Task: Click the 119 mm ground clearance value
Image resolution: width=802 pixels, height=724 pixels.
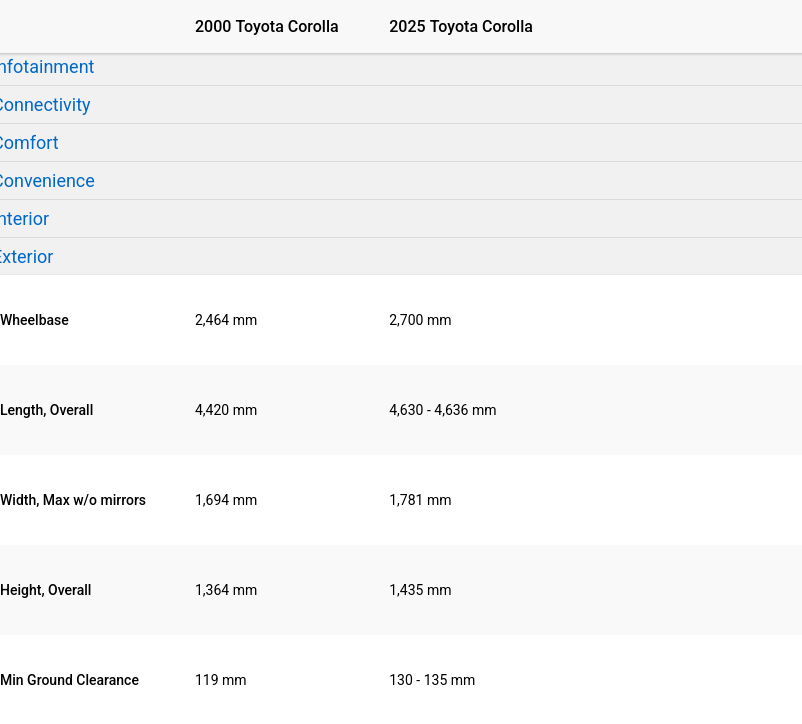Action: tap(220, 680)
